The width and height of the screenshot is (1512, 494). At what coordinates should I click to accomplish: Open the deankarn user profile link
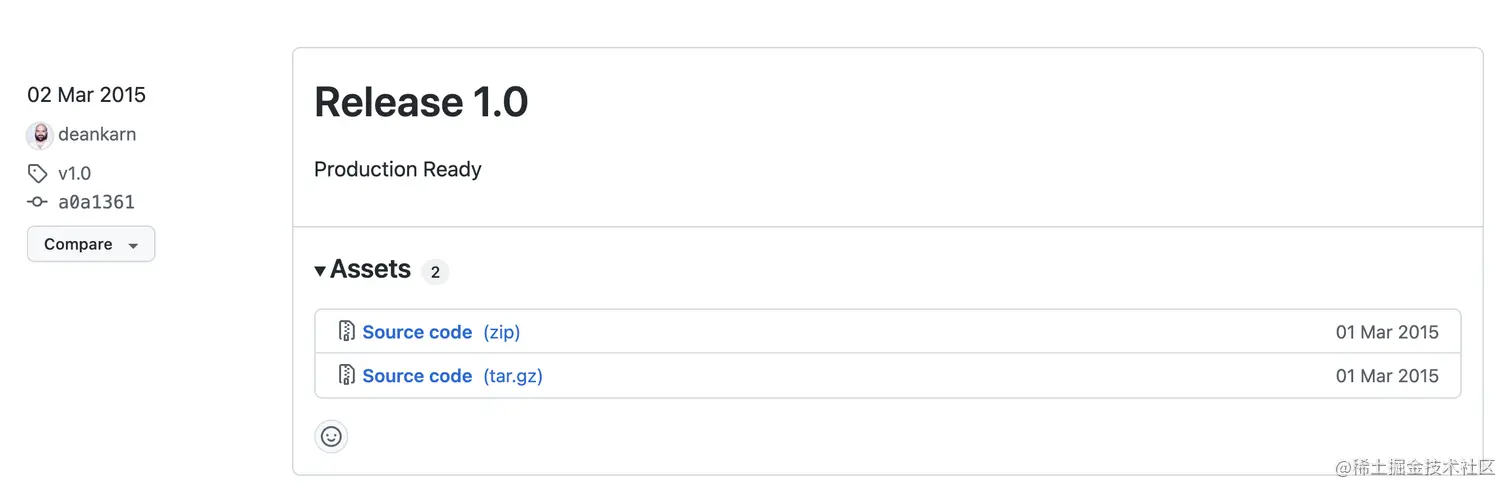[x=97, y=134]
